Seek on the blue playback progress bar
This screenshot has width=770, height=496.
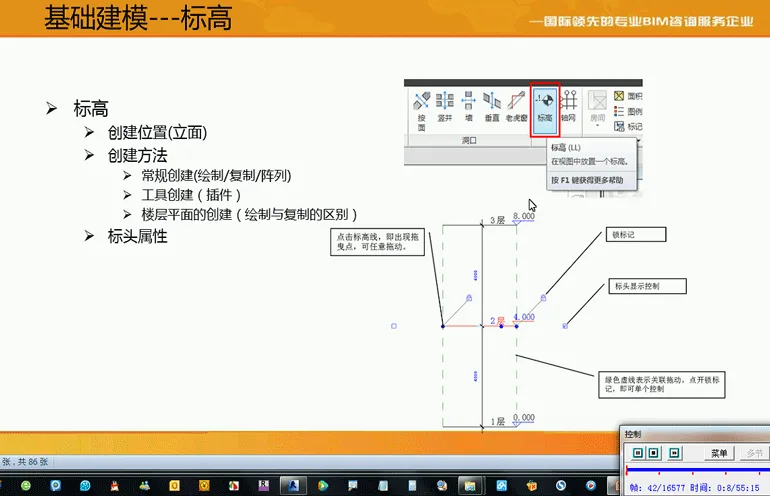pos(698,470)
